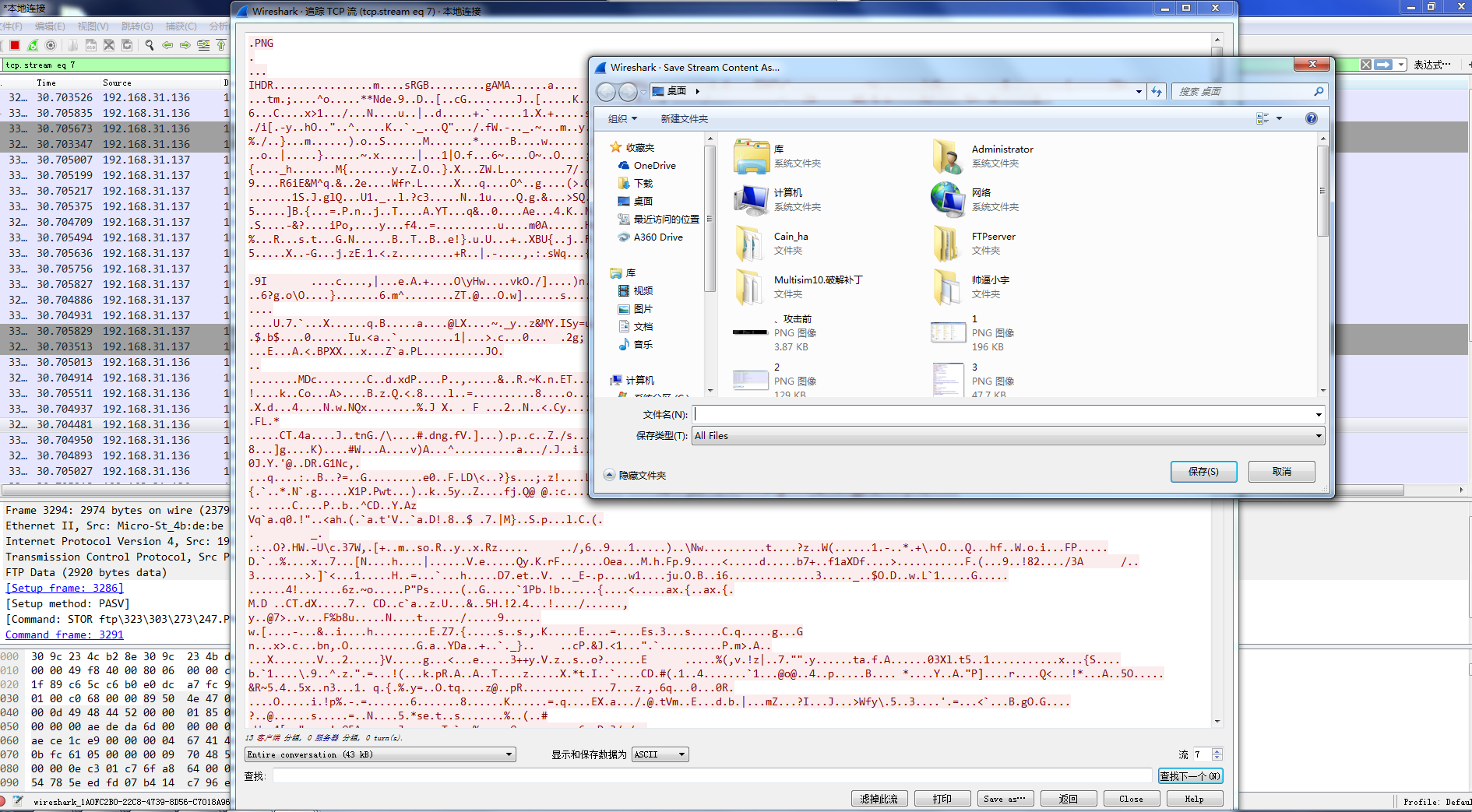Open capture options gear icon
The width and height of the screenshot is (1472, 812).
(51, 45)
